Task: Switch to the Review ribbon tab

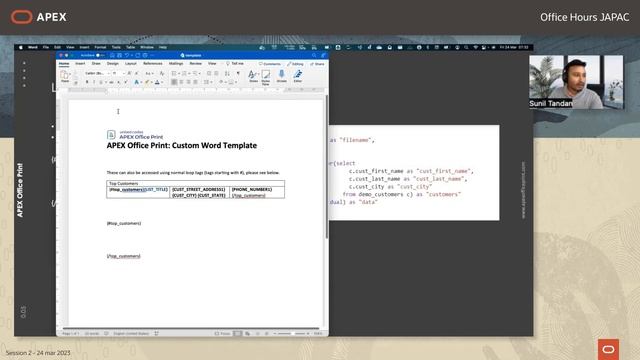Action: pos(196,64)
